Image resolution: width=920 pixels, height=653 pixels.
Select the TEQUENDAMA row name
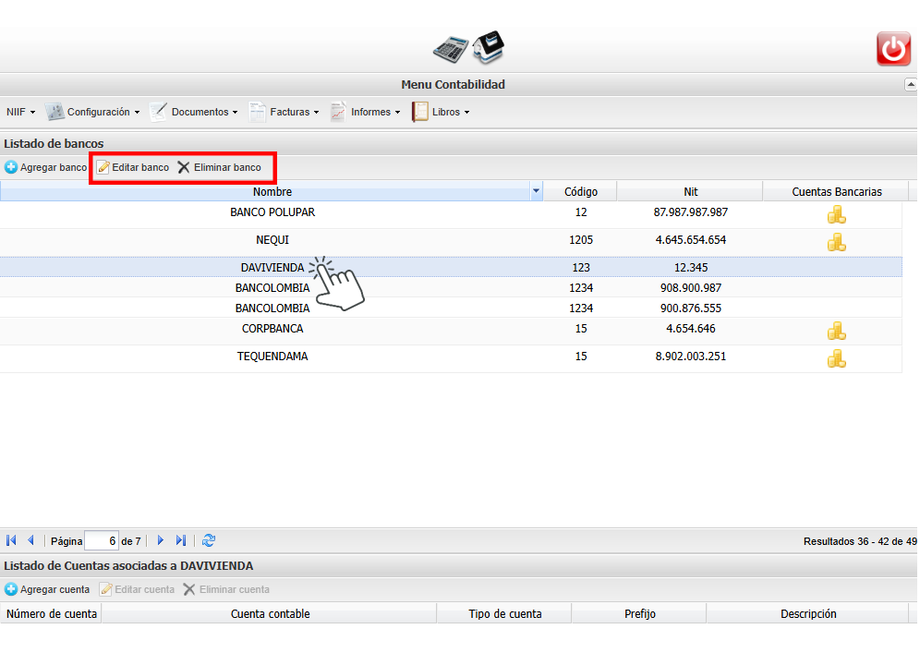point(272,356)
